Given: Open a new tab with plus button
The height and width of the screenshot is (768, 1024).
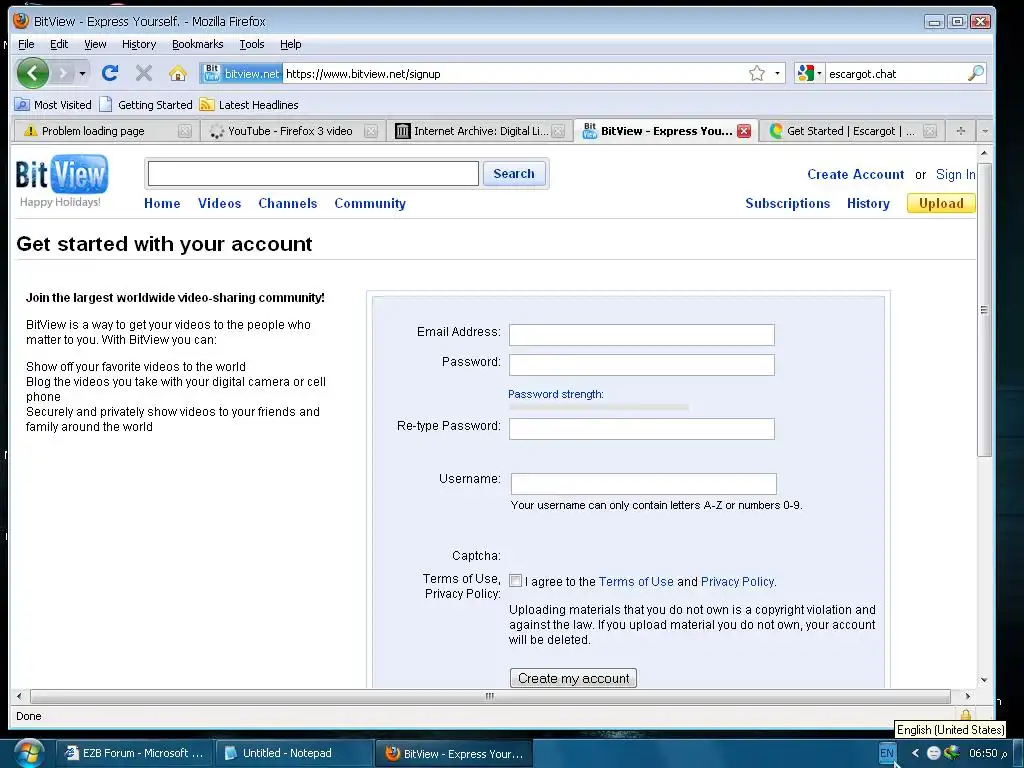Looking at the screenshot, I should 961,131.
